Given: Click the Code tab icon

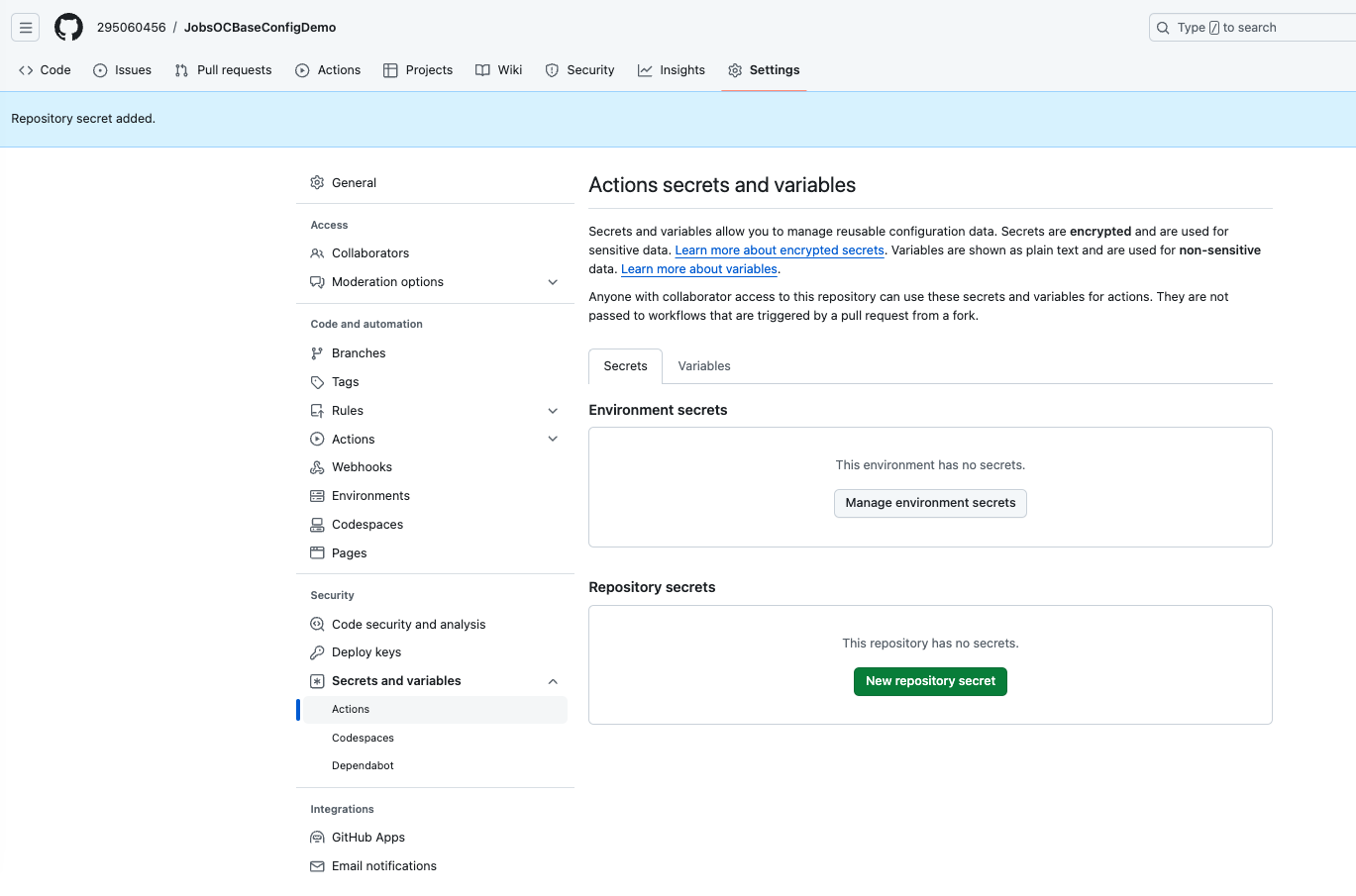Looking at the screenshot, I should (x=26, y=70).
